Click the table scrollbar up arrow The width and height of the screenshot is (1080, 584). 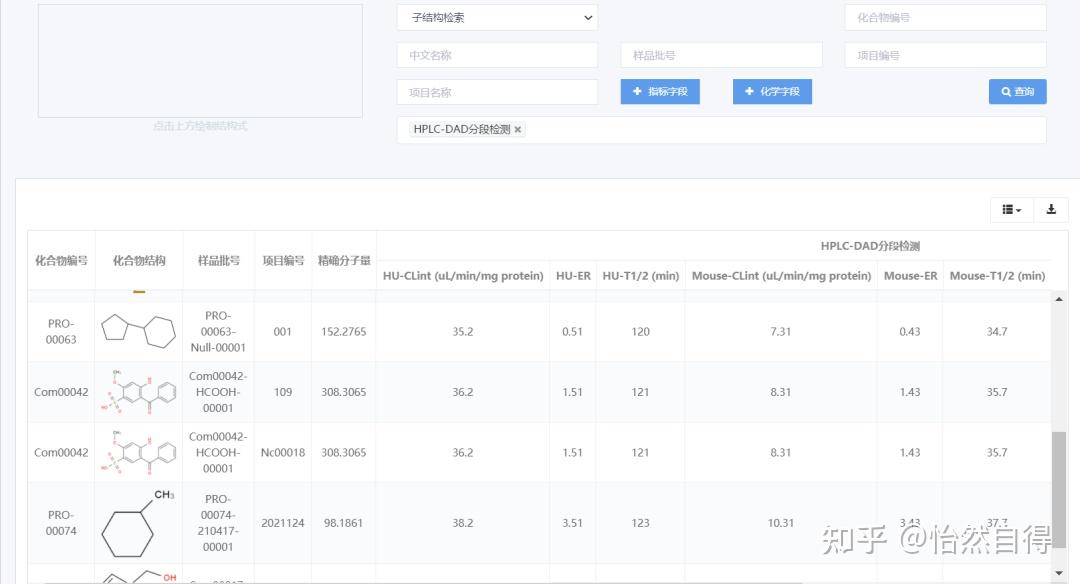(1059, 299)
